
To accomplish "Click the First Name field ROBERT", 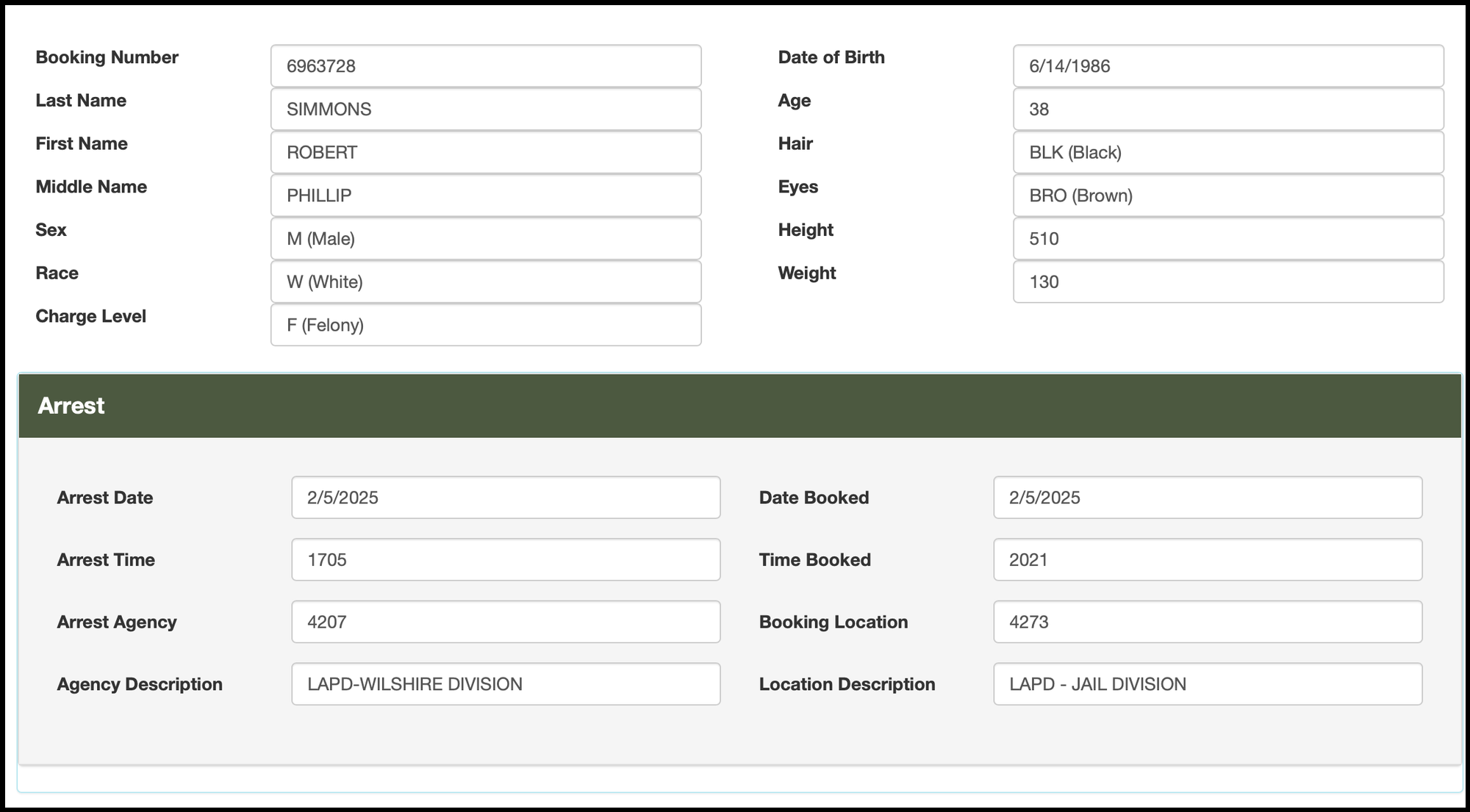I will (485, 152).
